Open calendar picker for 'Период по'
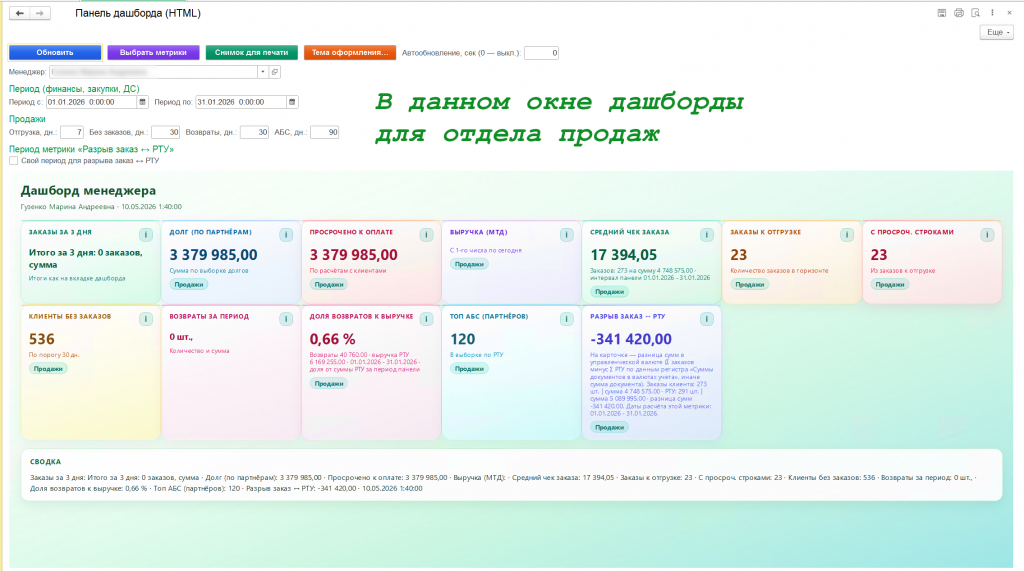This screenshot has height=571, width=1024. pos(292,102)
